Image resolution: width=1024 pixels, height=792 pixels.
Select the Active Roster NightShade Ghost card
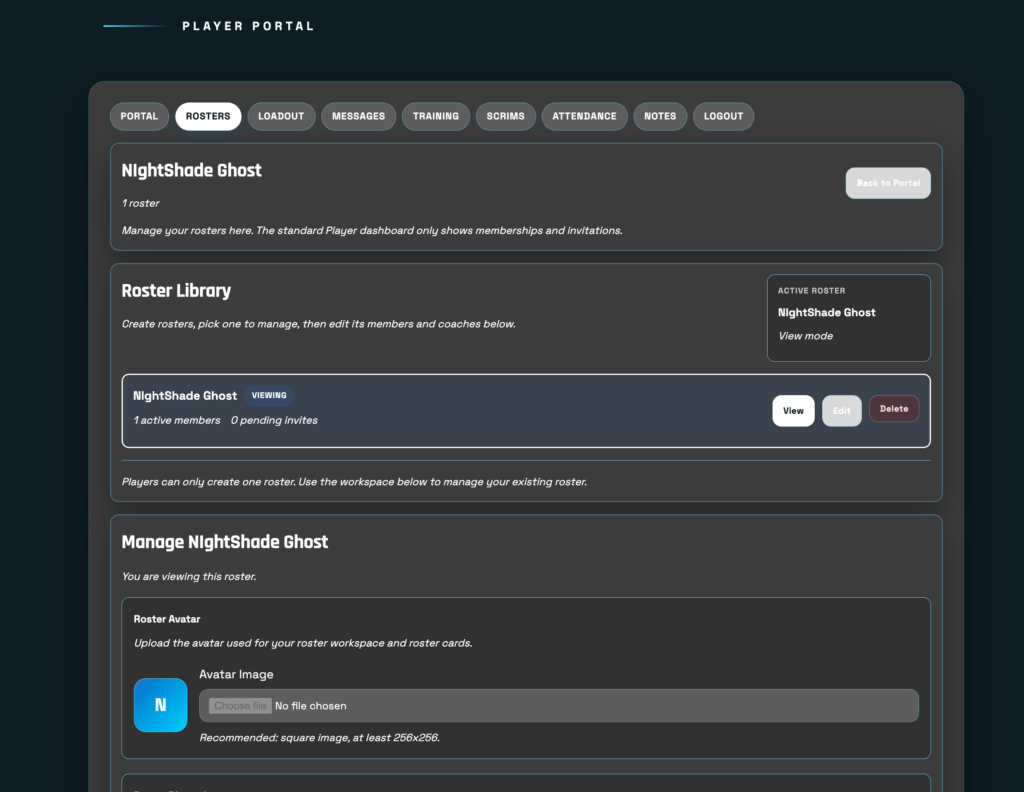pyautogui.click(x=848, y=318)
